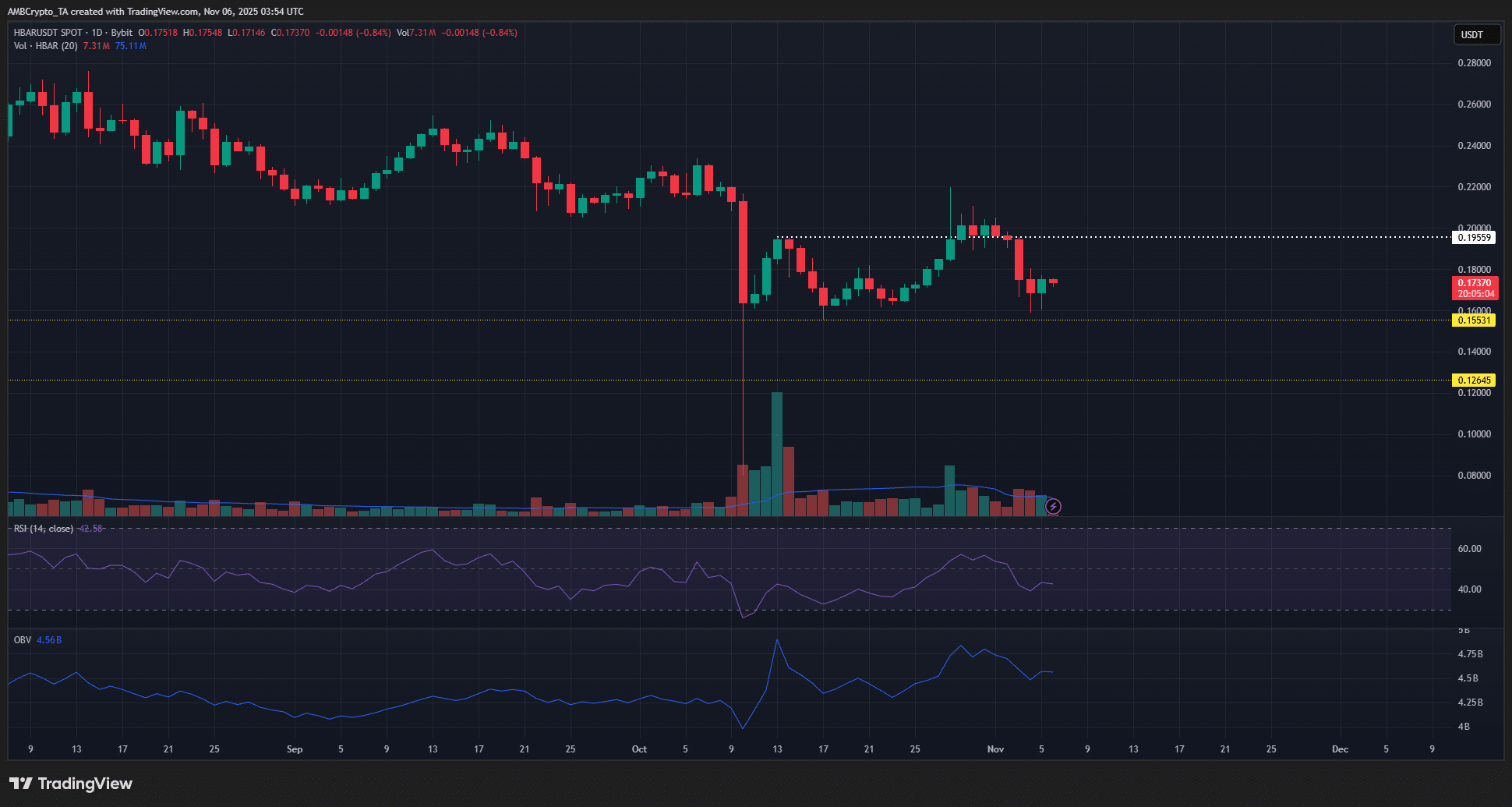This screenshot has height=807, width=1512.
Task: Click the red current price label 0.17370
Action: click(1476, 282)
